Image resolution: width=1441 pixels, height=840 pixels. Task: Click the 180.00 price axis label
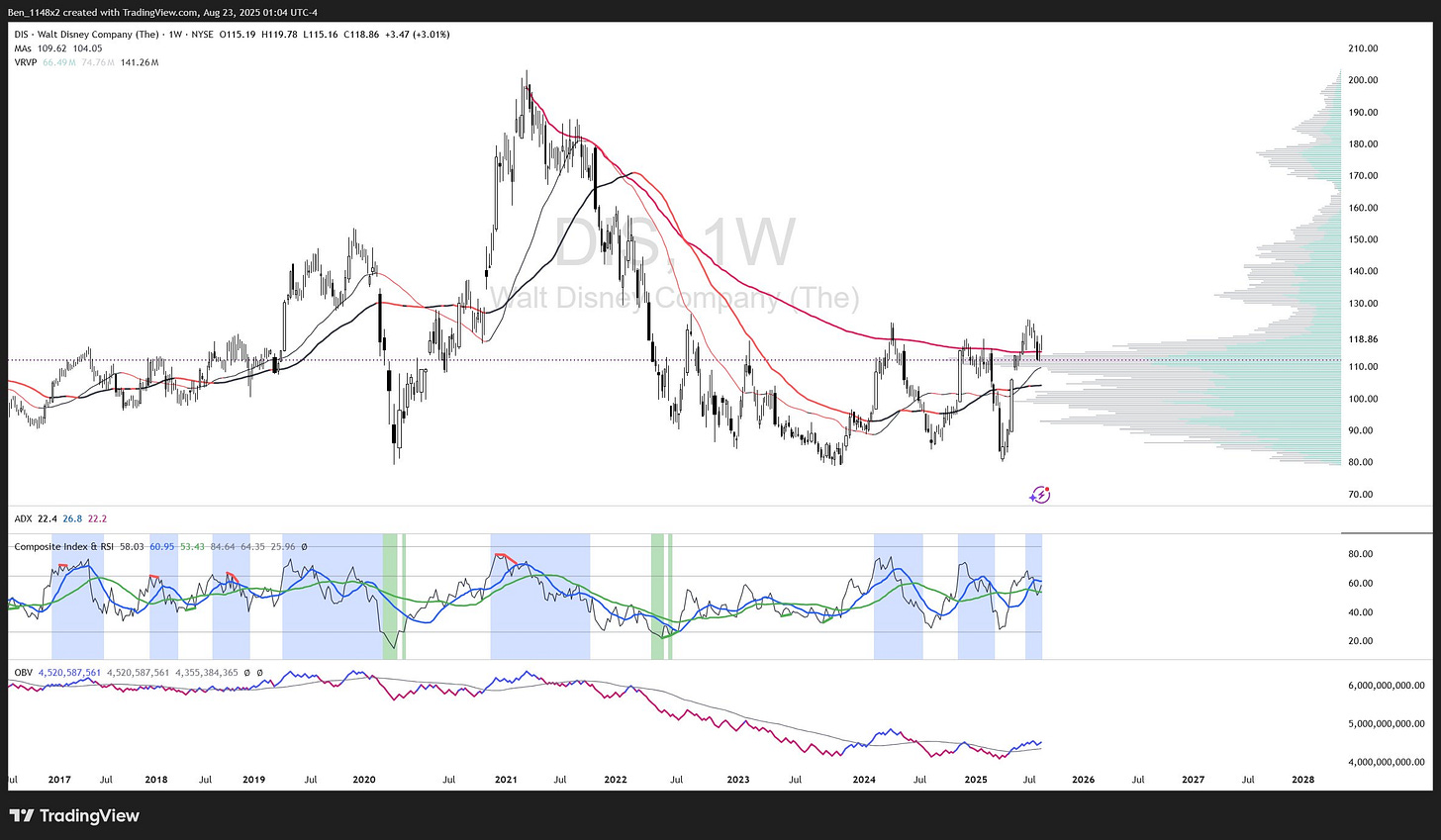[1364, 144]
